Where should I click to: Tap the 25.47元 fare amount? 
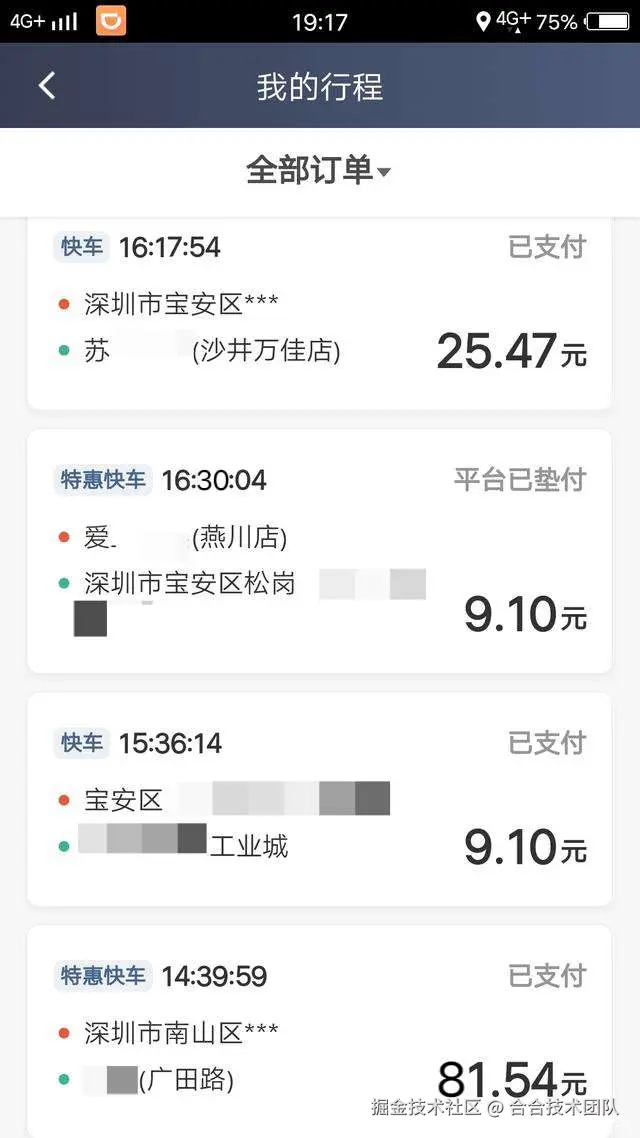[x=511, y=351]
